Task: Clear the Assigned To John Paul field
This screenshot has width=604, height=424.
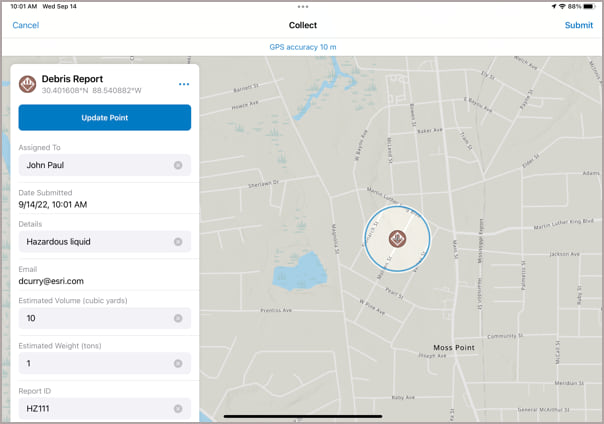Action: (178, 165)
